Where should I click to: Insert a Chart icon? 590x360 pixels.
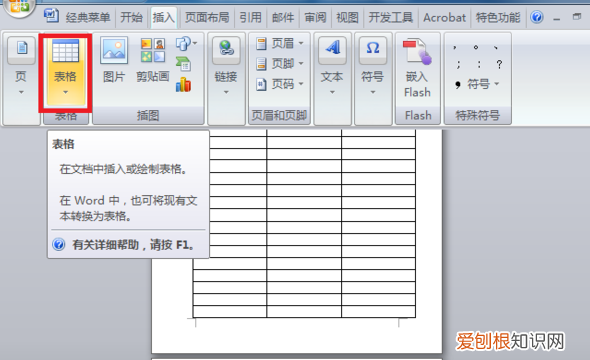click(x=183, y=85)
